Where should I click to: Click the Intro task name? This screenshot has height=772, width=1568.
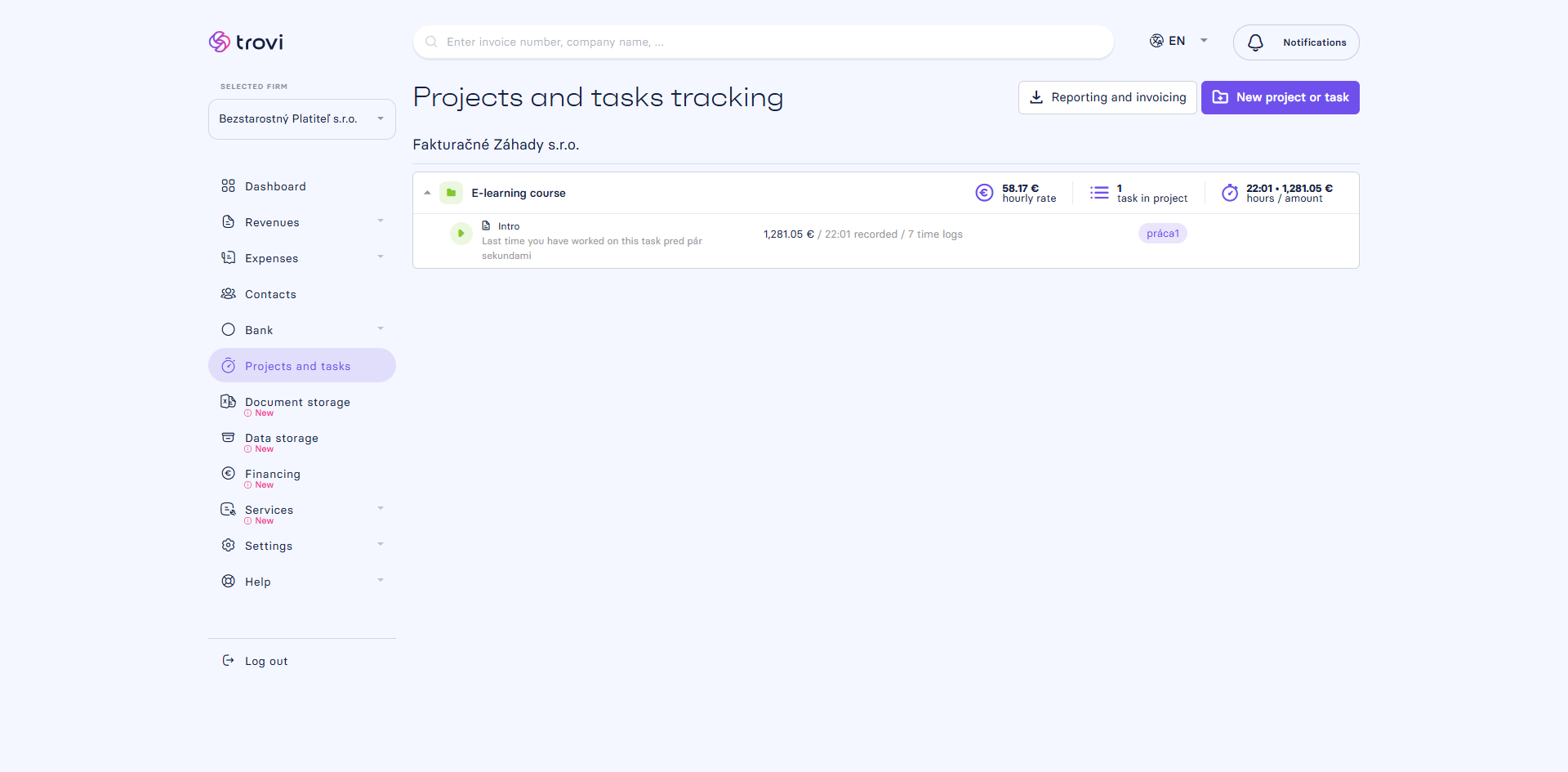509,226
